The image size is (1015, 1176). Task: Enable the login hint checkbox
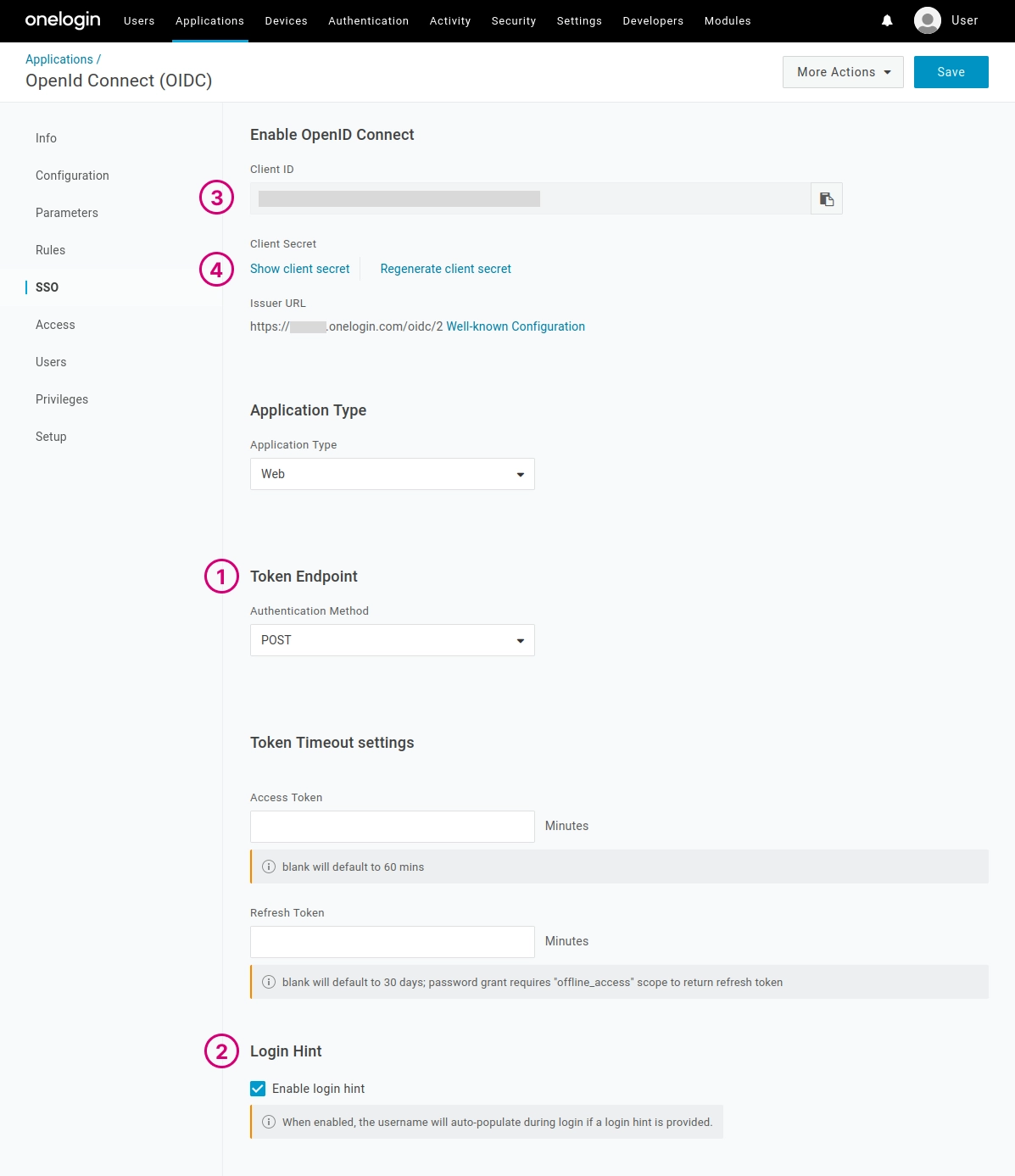pyautogui.click(x=258, y=1089)
